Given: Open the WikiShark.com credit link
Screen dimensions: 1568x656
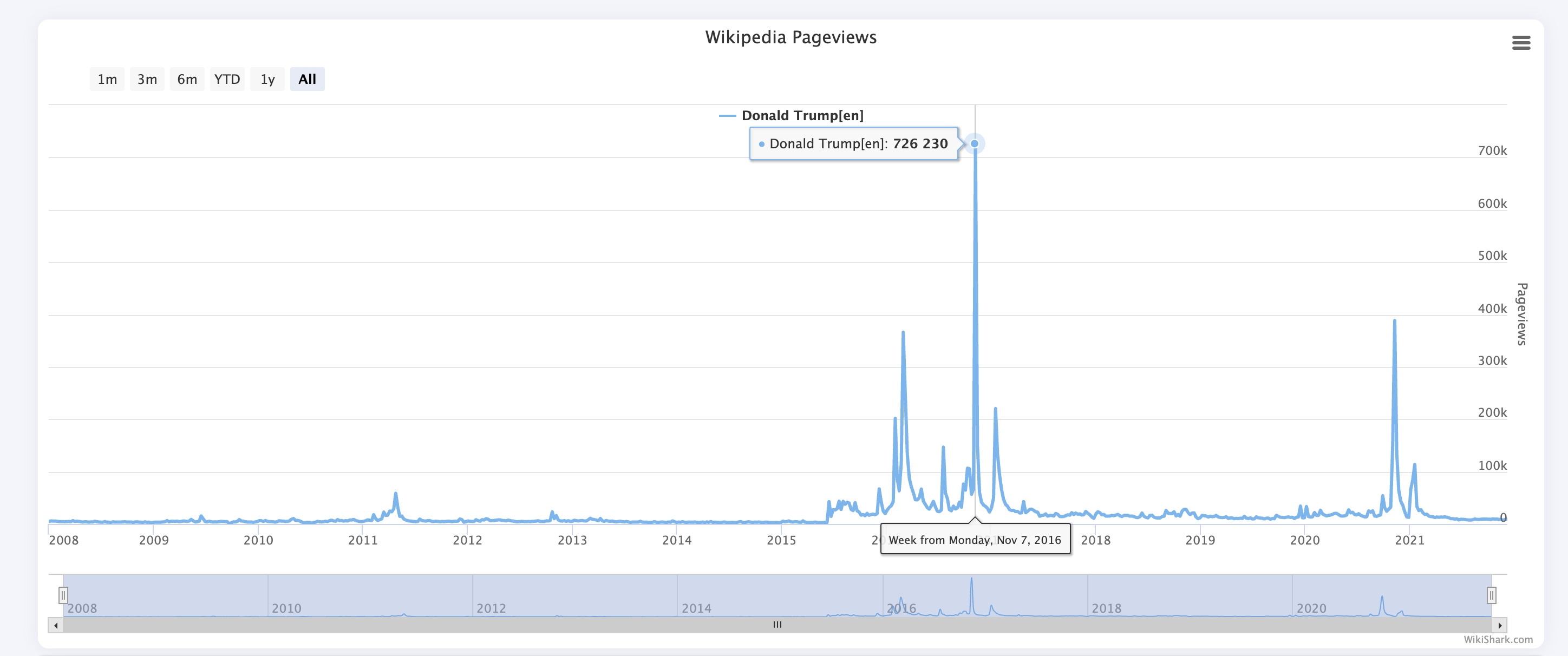Looking at the screenshot, I should click(x=1498, y=639).
